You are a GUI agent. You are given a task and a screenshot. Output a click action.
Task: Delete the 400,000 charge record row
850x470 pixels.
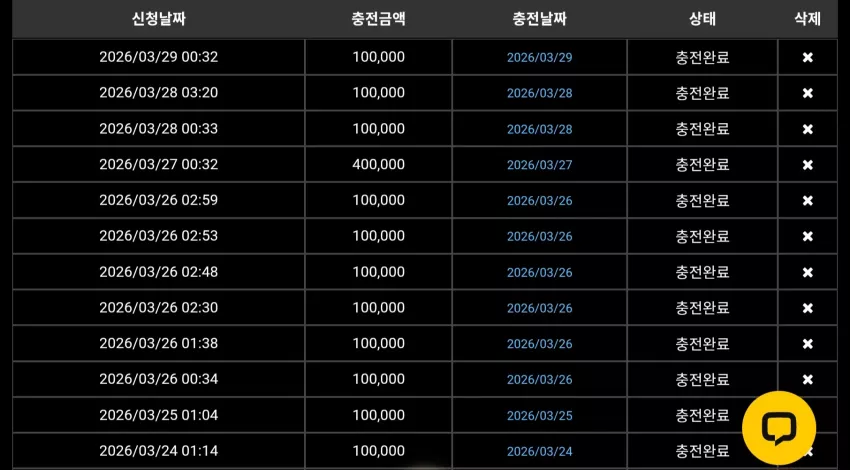(808, 165)
